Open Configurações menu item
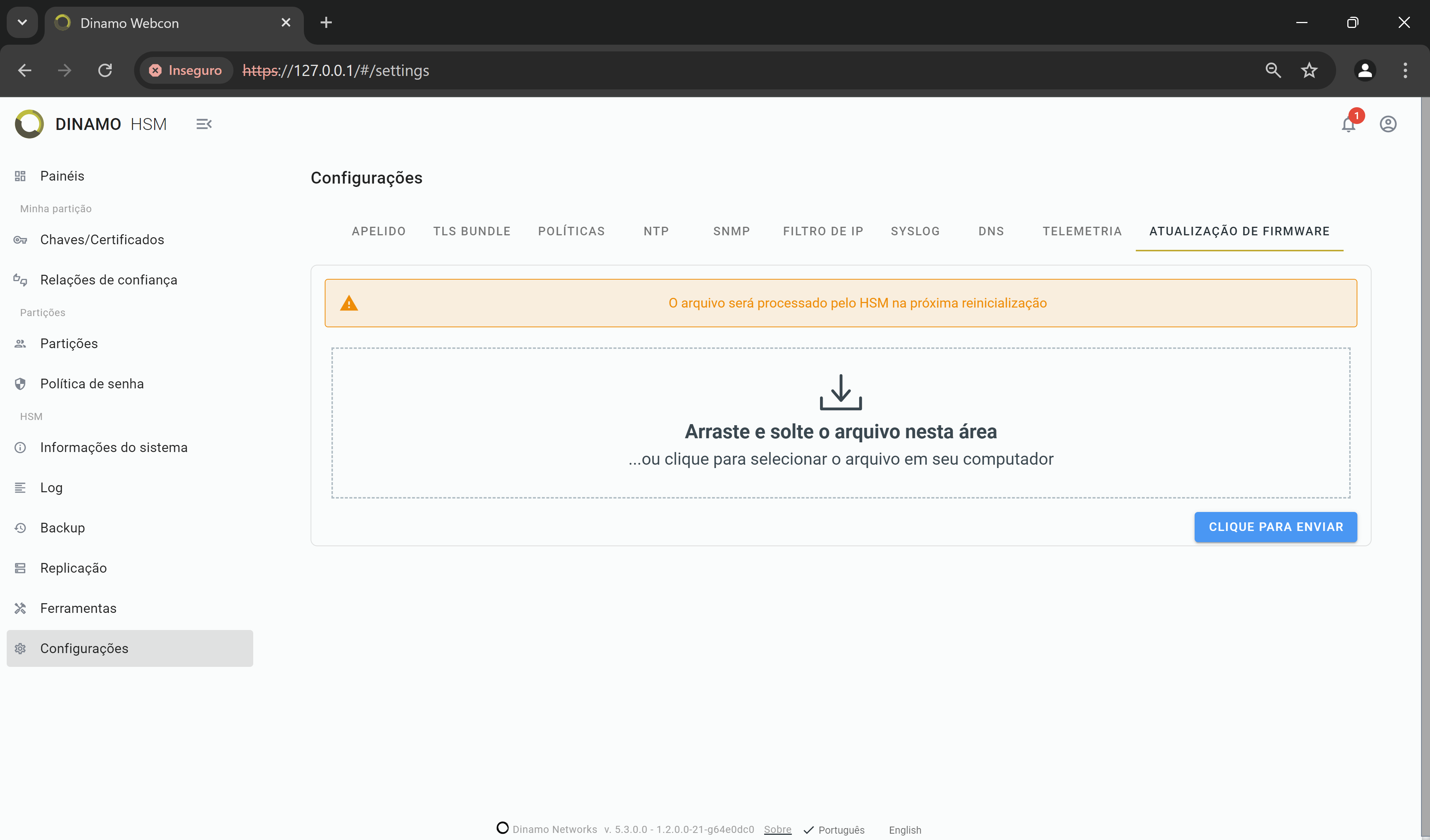The height and width of the screenshot is (840, 1430). click(x=130, y=648)
